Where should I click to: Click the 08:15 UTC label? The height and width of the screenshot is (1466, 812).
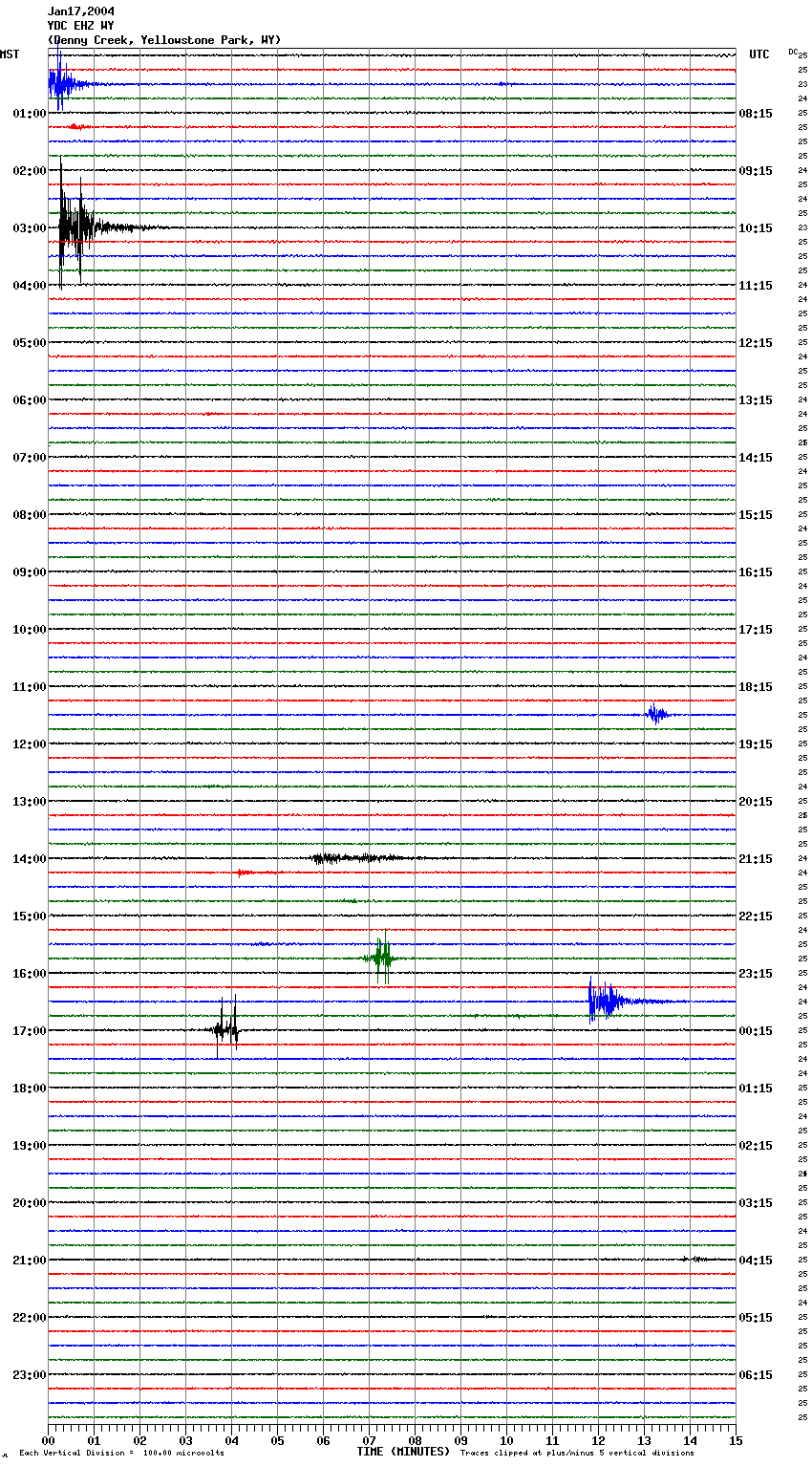(756, 114)
